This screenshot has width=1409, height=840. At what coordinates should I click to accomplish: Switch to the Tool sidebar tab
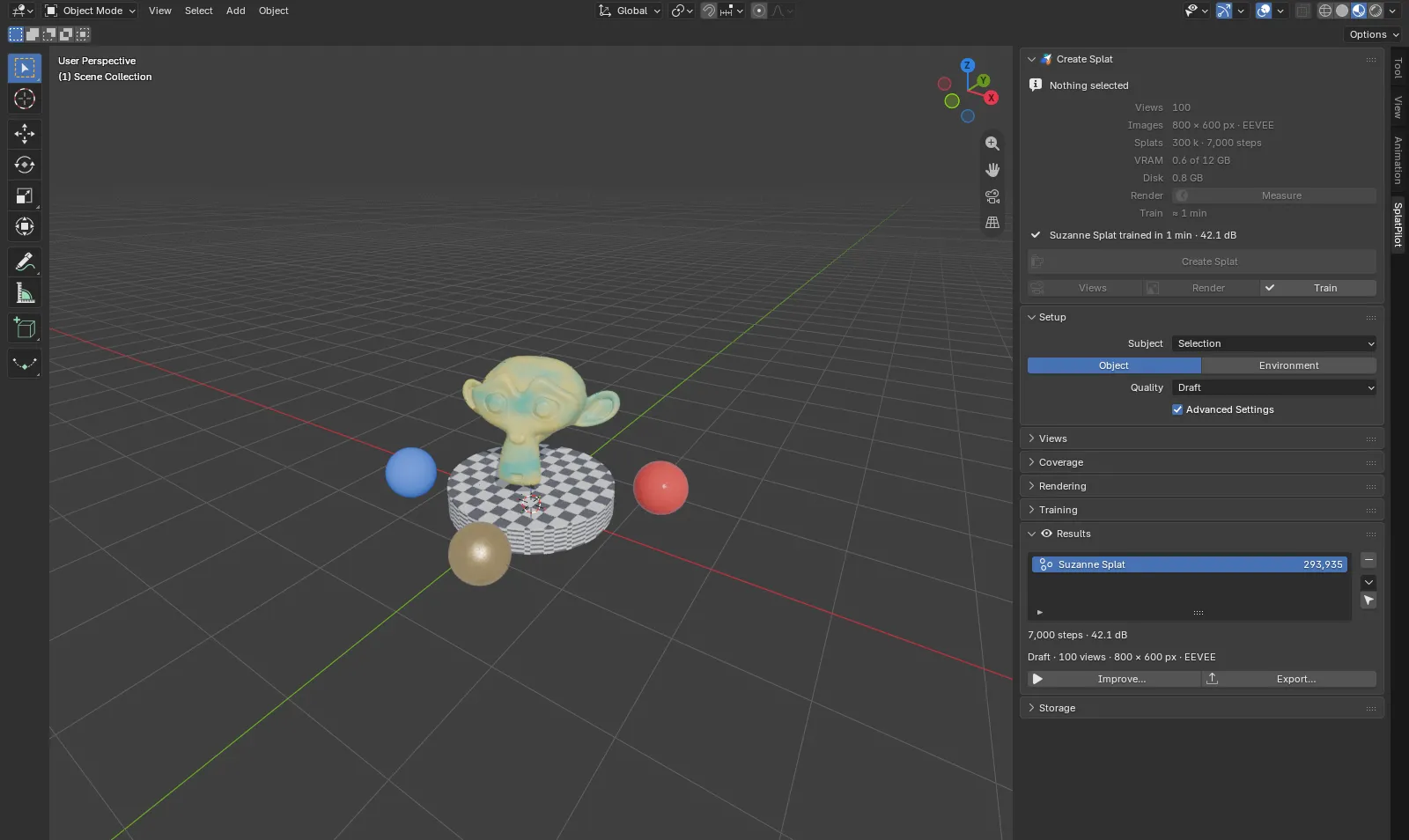click(1398, 69)
